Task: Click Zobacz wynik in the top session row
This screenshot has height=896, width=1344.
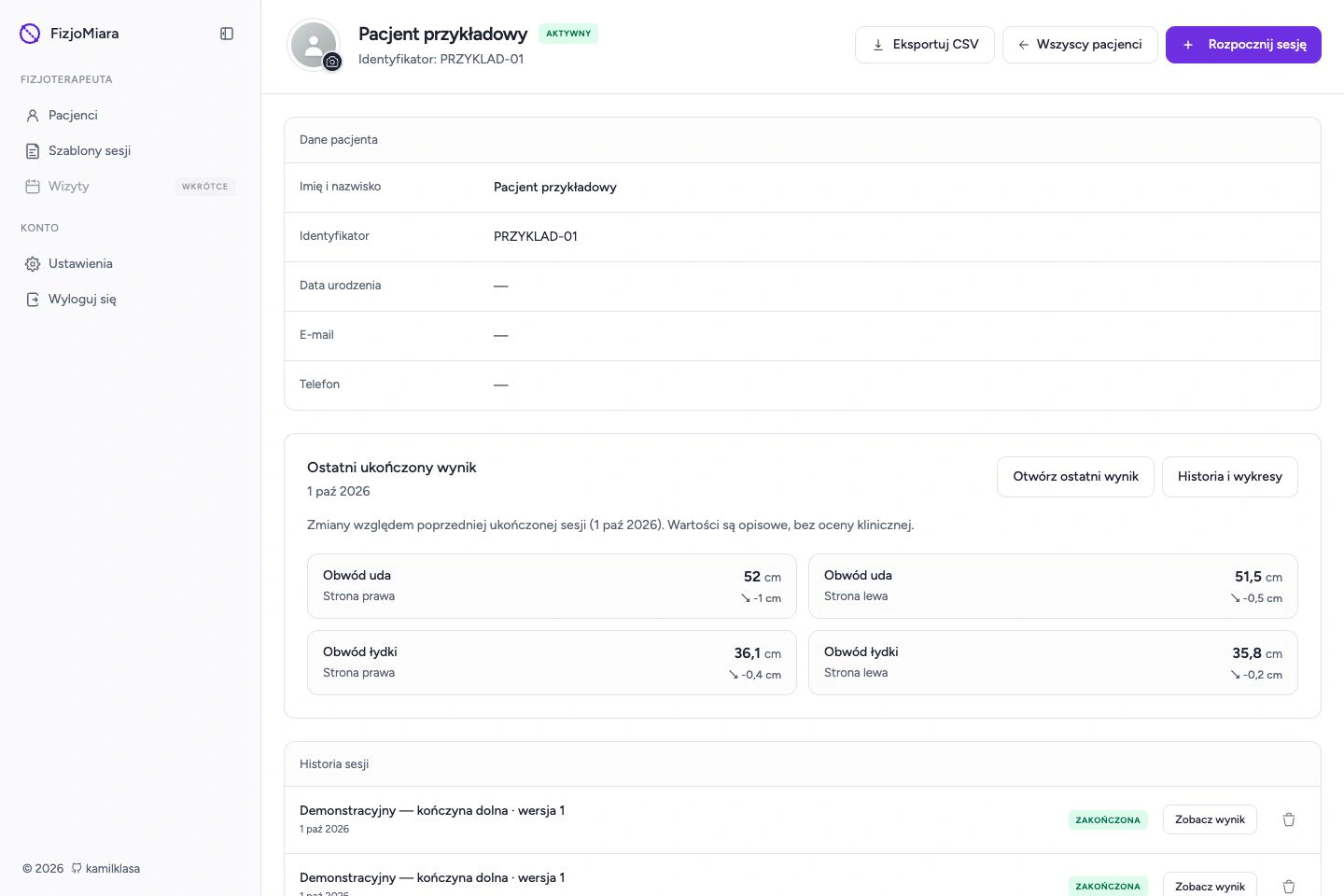Action: tap(1210, 819)
